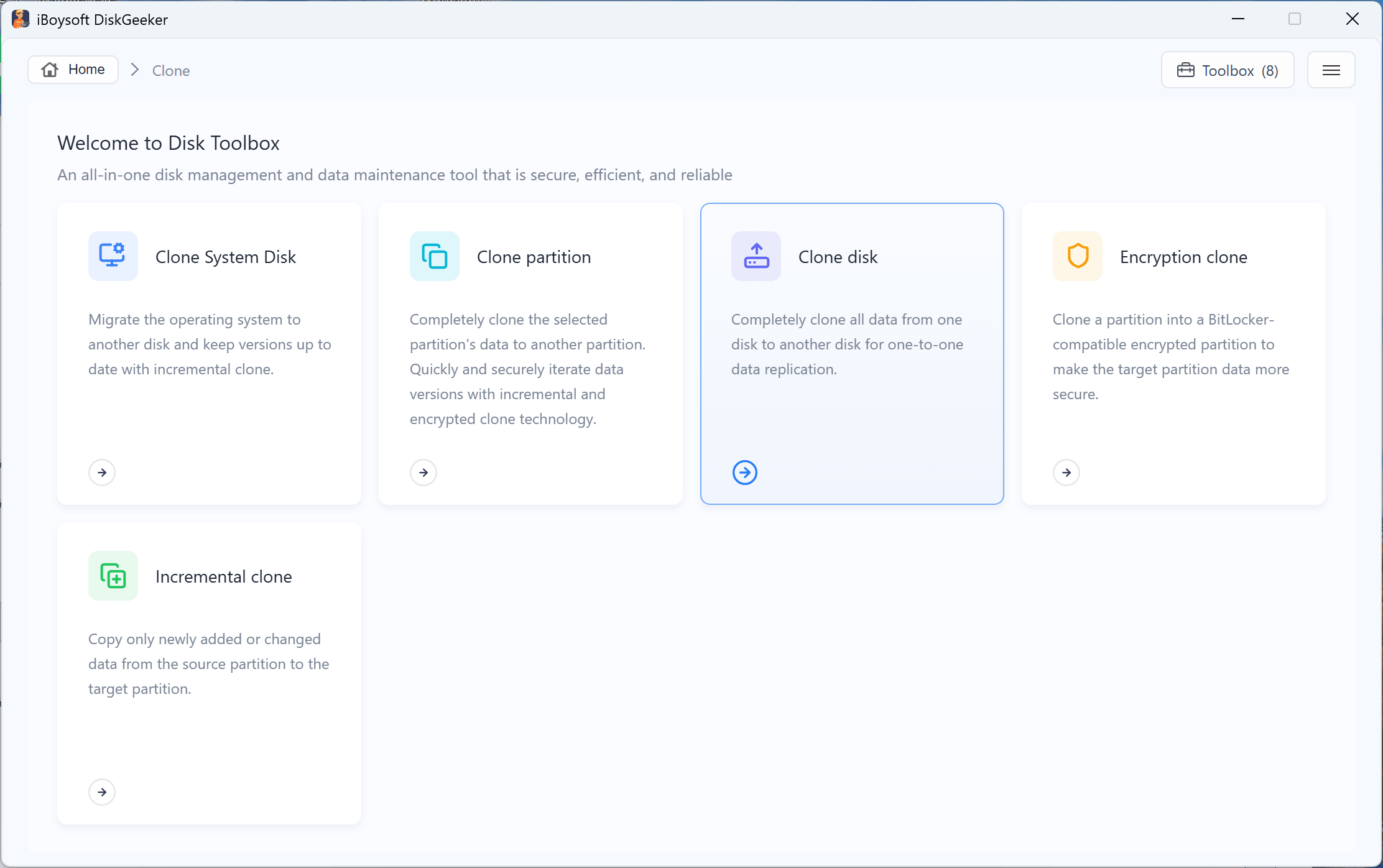Click the Clone partition overlapping squares icon

(x=434, y=256)
